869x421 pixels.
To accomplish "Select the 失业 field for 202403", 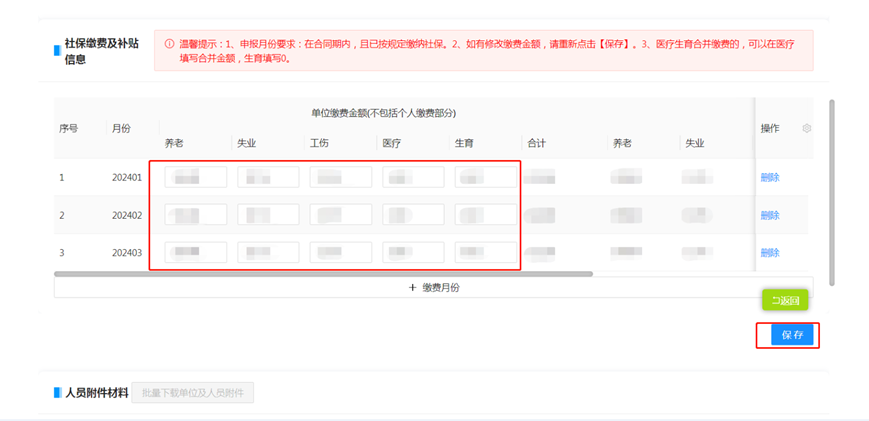I will [x=268, y=253].
